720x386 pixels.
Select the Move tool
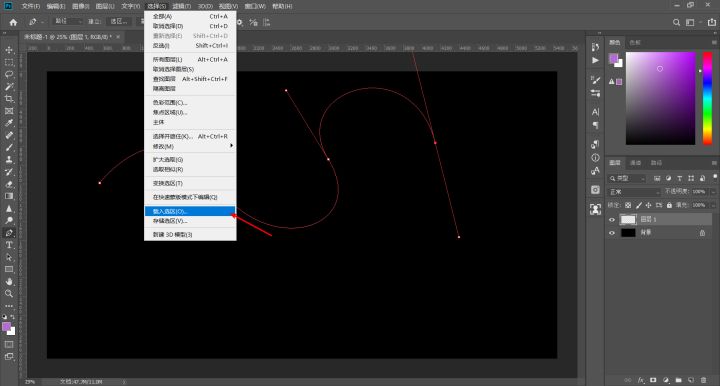coord(9,50)
